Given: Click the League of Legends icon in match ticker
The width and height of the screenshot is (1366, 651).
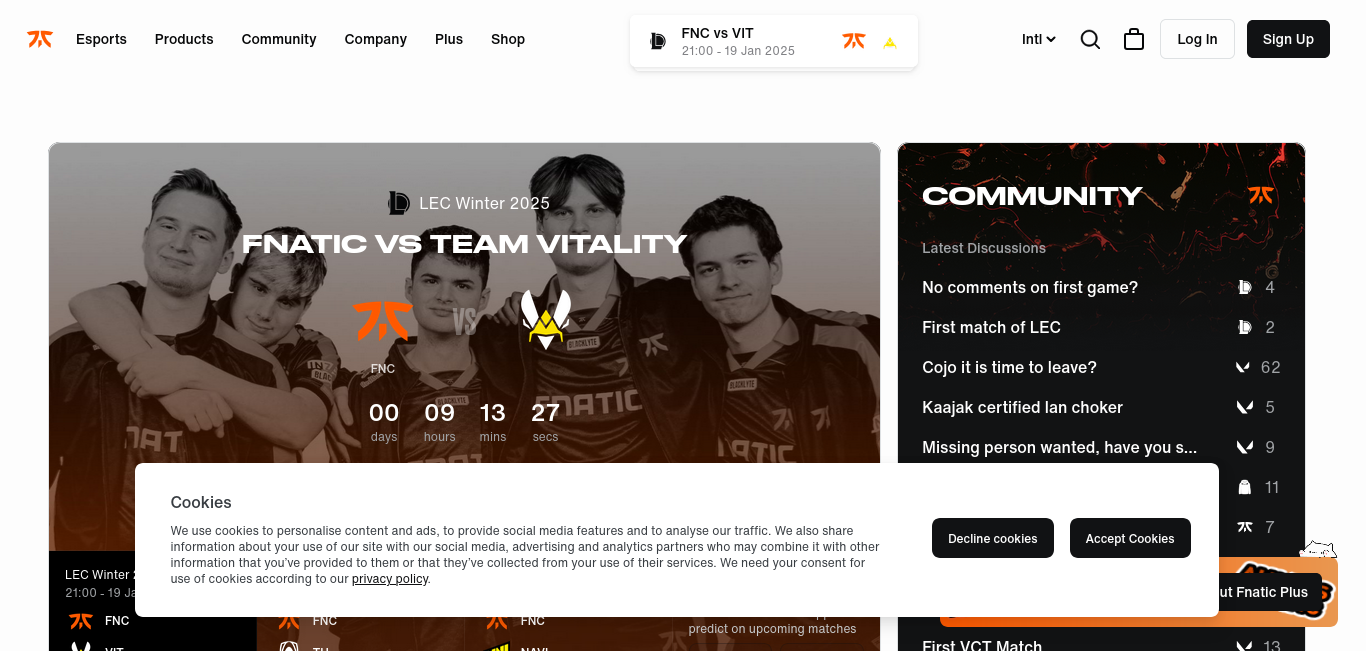Looking at the screenshot, I should tap(657, 41).
